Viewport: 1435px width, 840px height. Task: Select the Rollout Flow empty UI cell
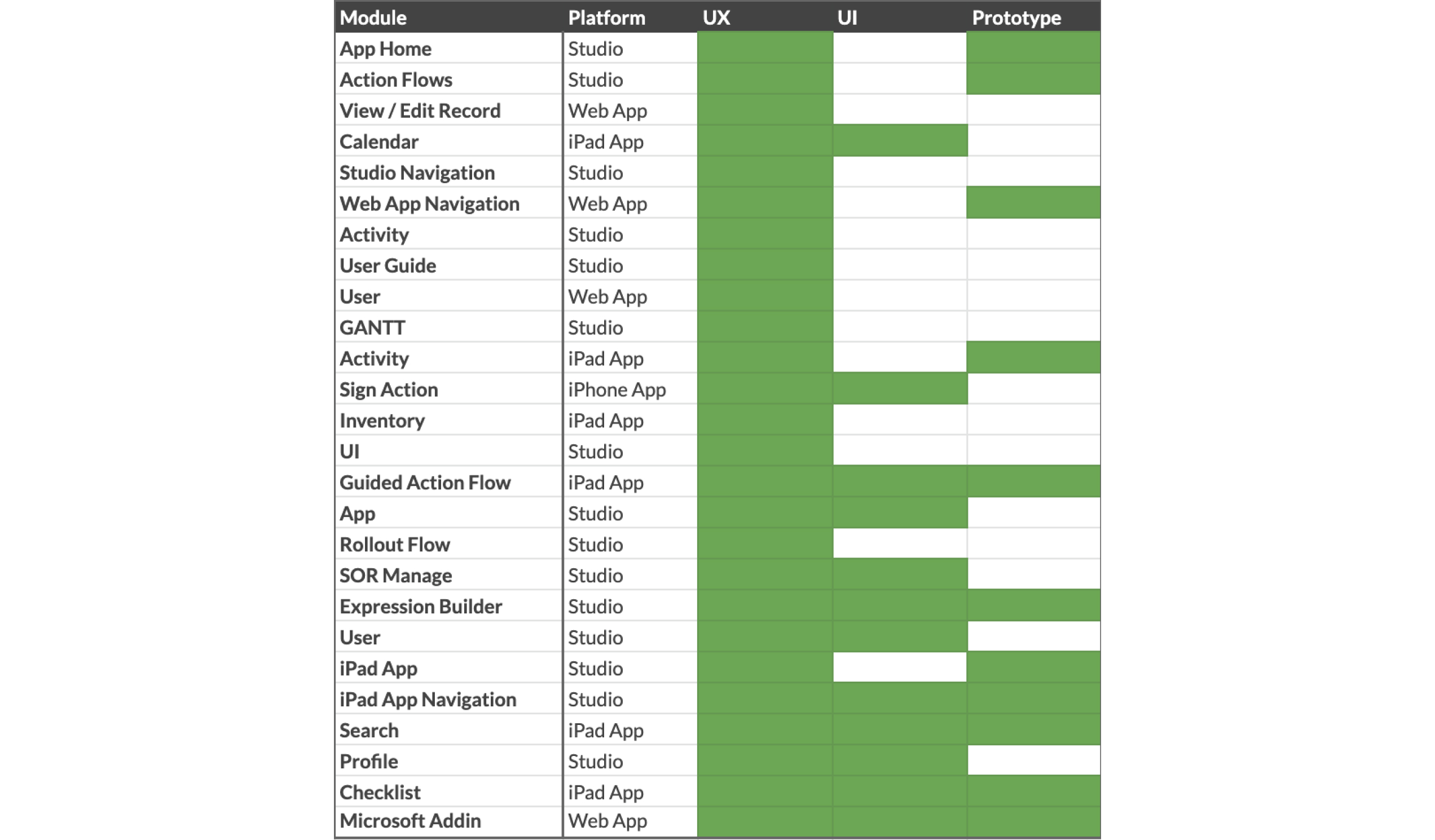tap(900, 543)
